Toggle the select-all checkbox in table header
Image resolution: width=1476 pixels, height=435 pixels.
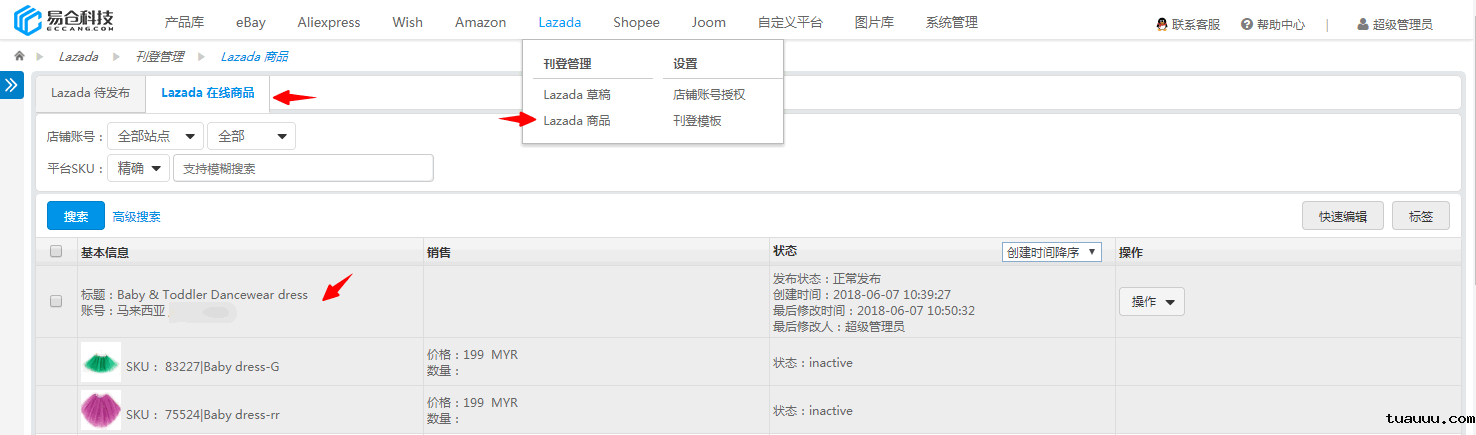point(56,252)
